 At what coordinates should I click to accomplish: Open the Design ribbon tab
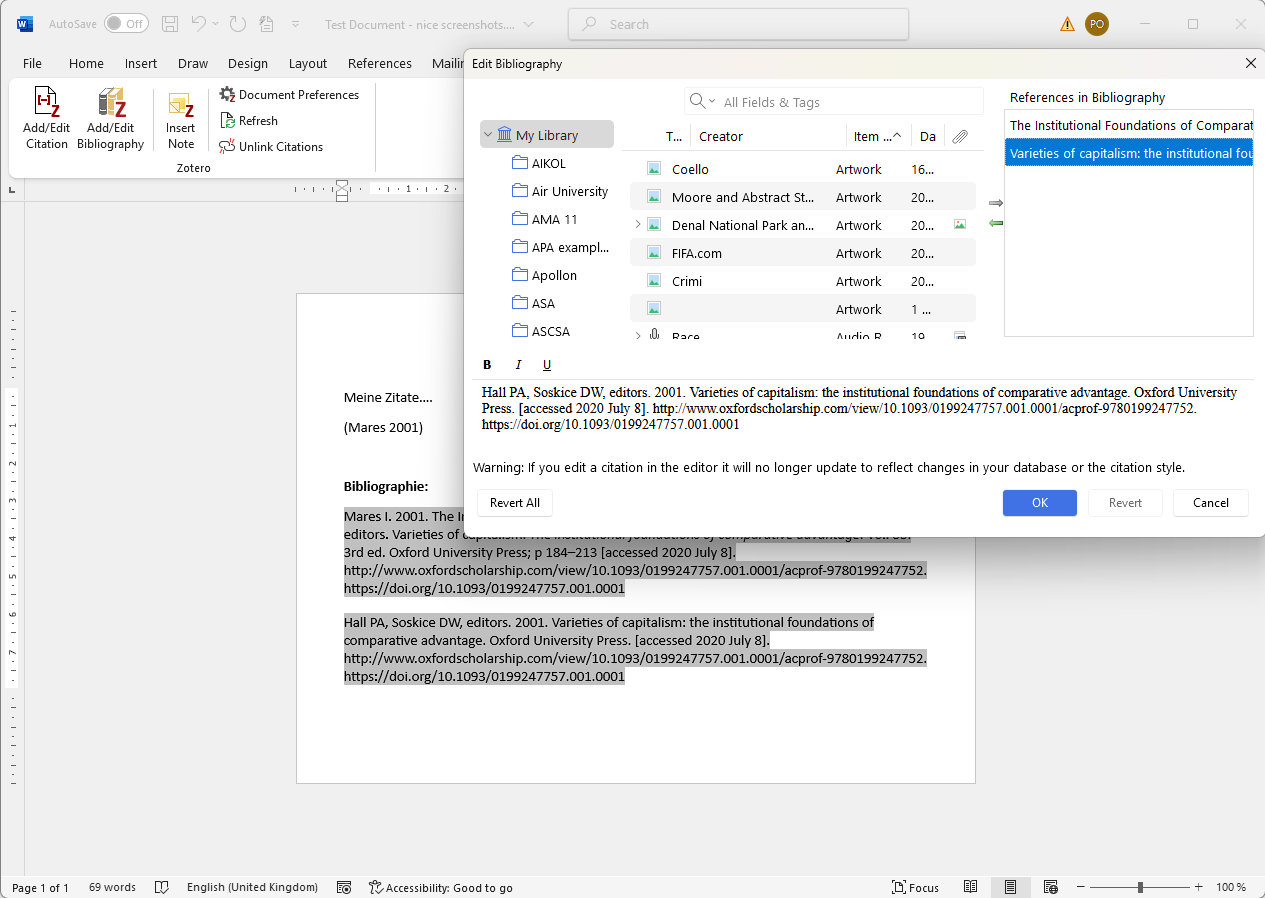tap(247, 63)
